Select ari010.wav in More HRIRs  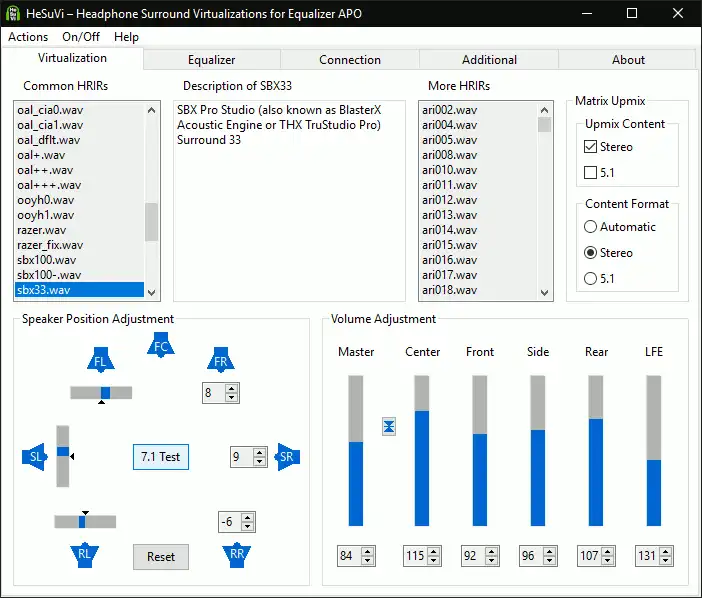[x=479, y=170]
